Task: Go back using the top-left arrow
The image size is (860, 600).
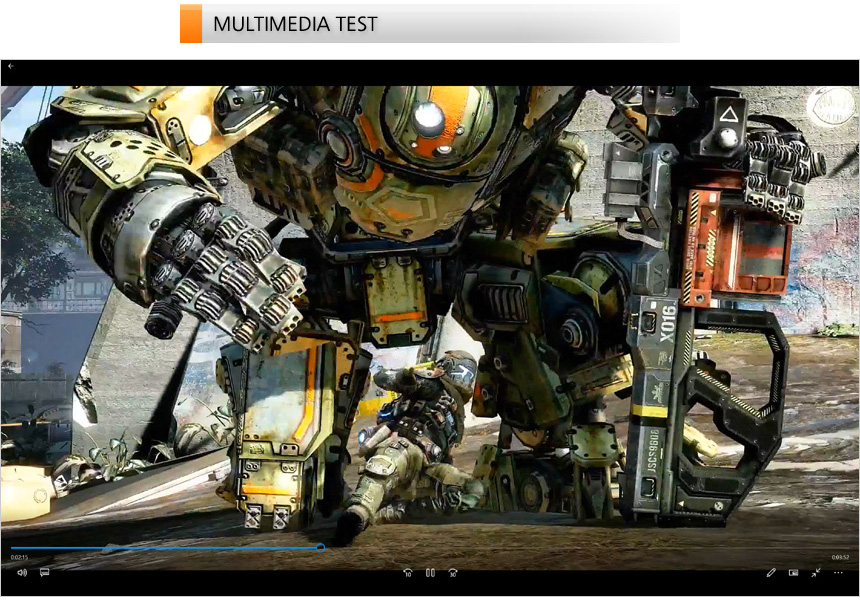Action: pos(11,66)
